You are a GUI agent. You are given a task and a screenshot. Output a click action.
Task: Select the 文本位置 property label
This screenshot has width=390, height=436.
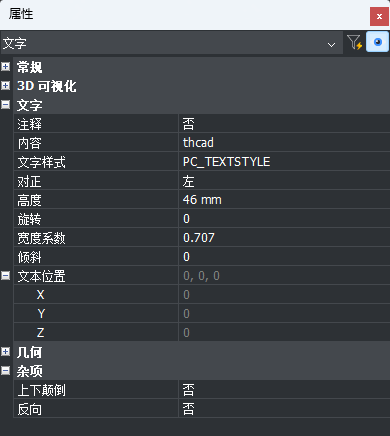pyautogui.click(x=42, y=276)
